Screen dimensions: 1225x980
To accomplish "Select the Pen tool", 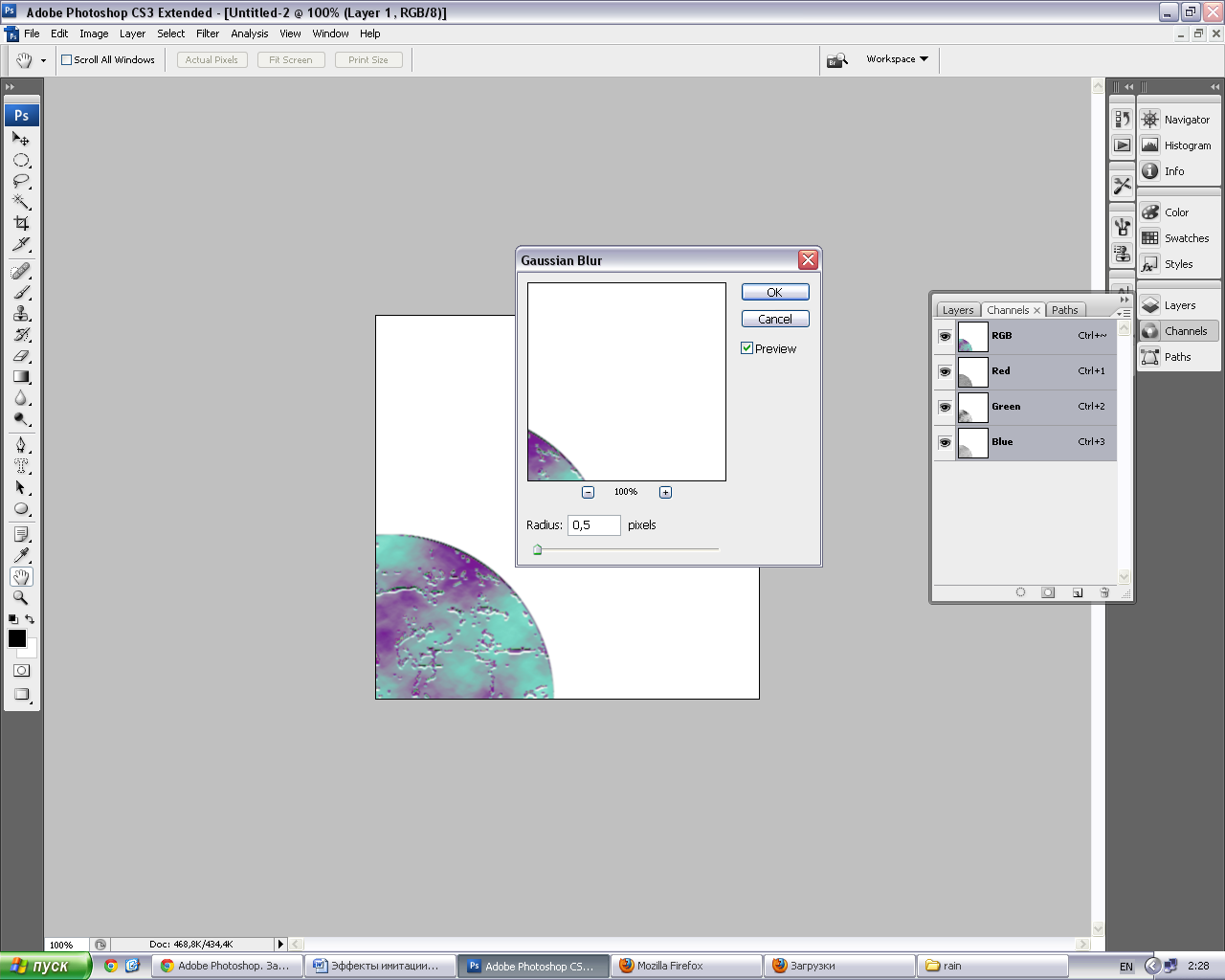I will point(21,445).
